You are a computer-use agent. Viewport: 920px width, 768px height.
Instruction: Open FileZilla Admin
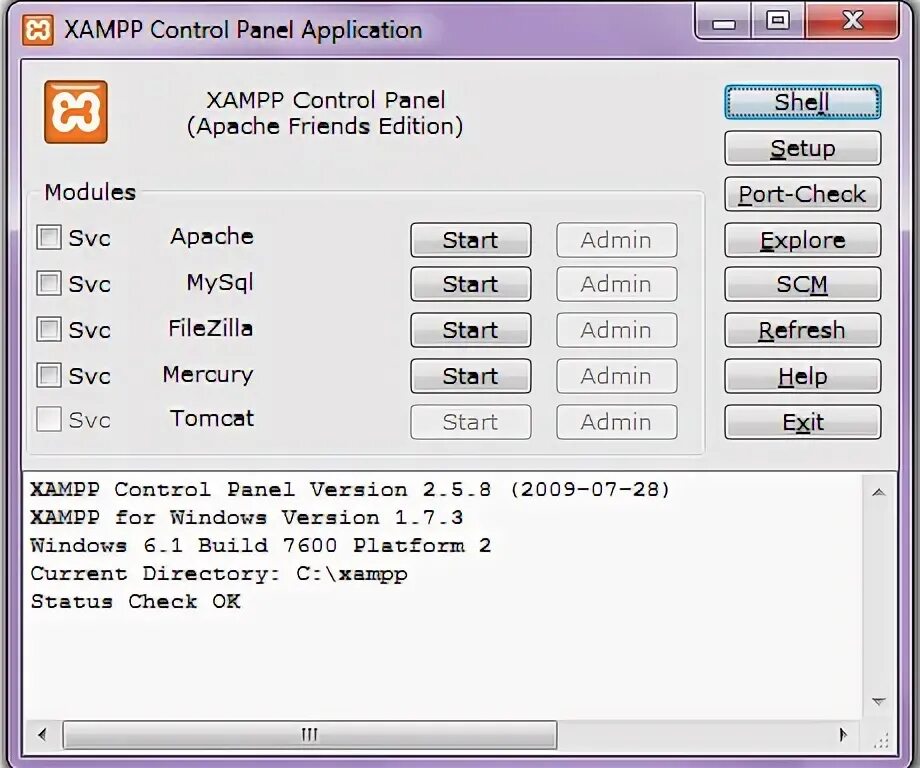click(x=617, y=330)
